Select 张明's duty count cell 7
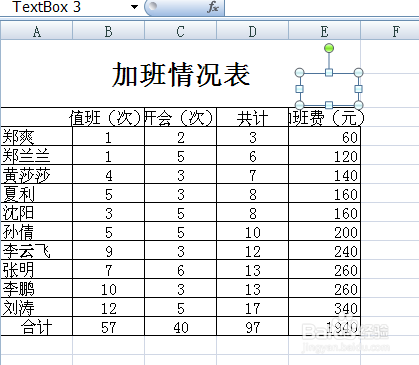The image size is (419, 365). point(108,269)
